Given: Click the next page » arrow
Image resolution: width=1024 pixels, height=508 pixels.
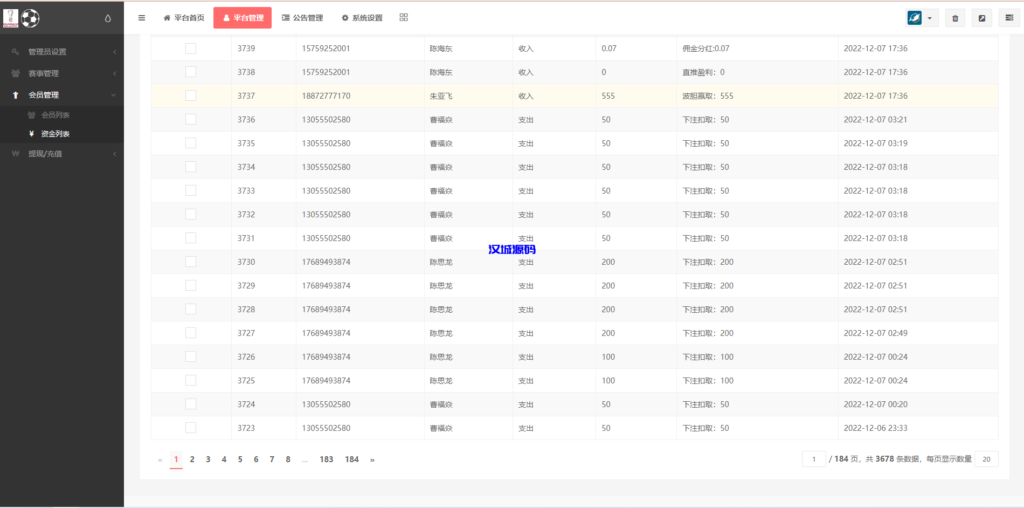Looking at the screenshot, I should click(x=372, y=460).
